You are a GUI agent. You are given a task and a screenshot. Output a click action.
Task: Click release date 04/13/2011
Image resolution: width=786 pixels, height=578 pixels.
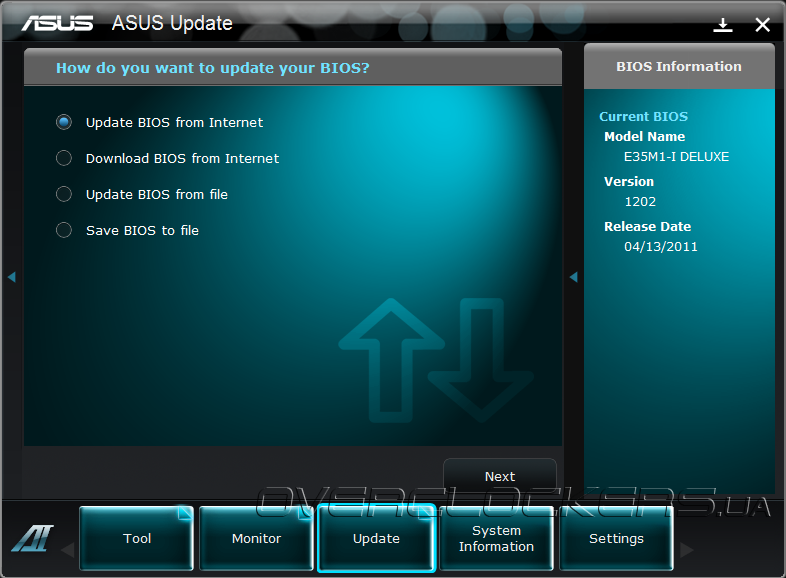[661, 247]
